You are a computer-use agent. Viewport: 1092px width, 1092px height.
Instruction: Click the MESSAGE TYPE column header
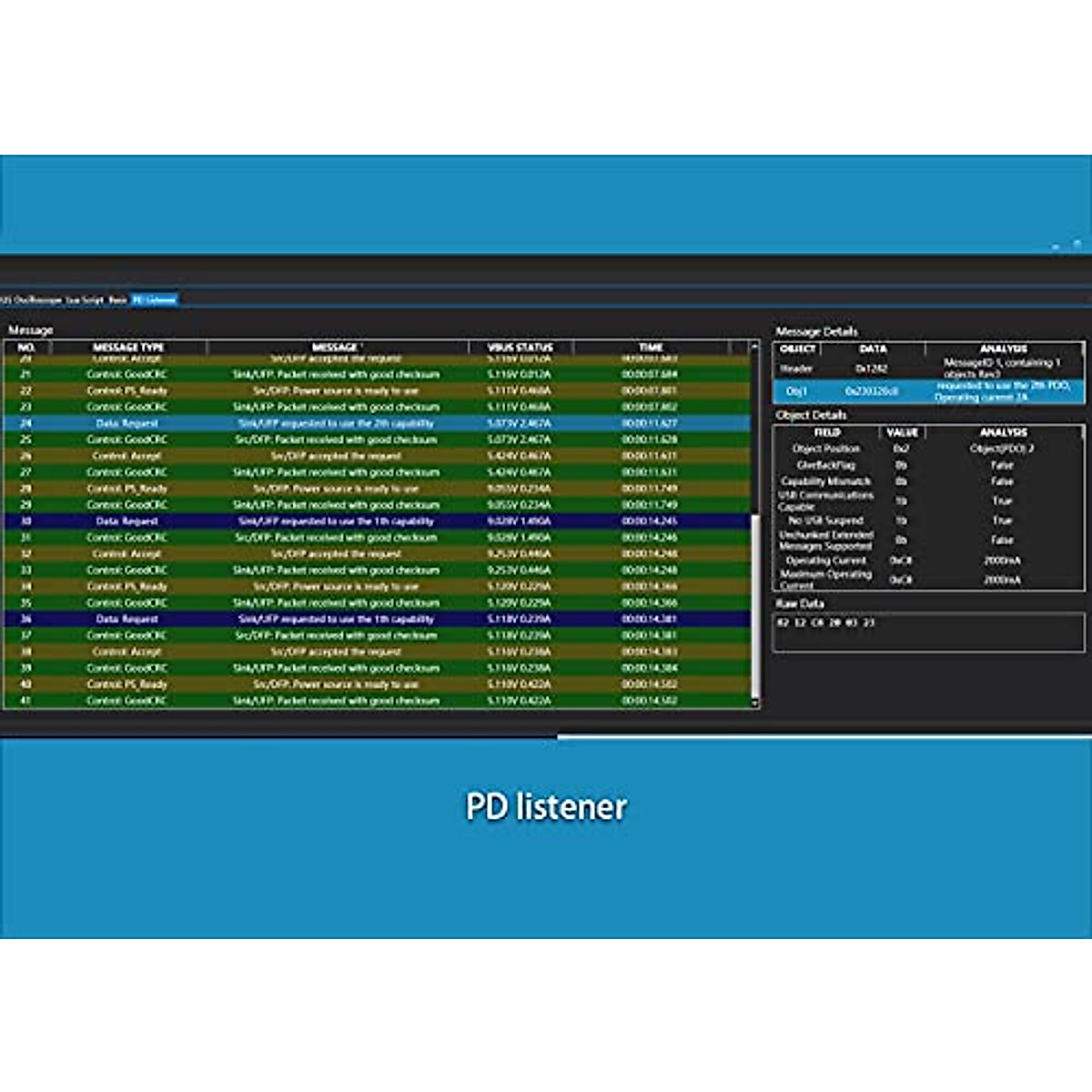pyautogui.click(x=128, y=347)
